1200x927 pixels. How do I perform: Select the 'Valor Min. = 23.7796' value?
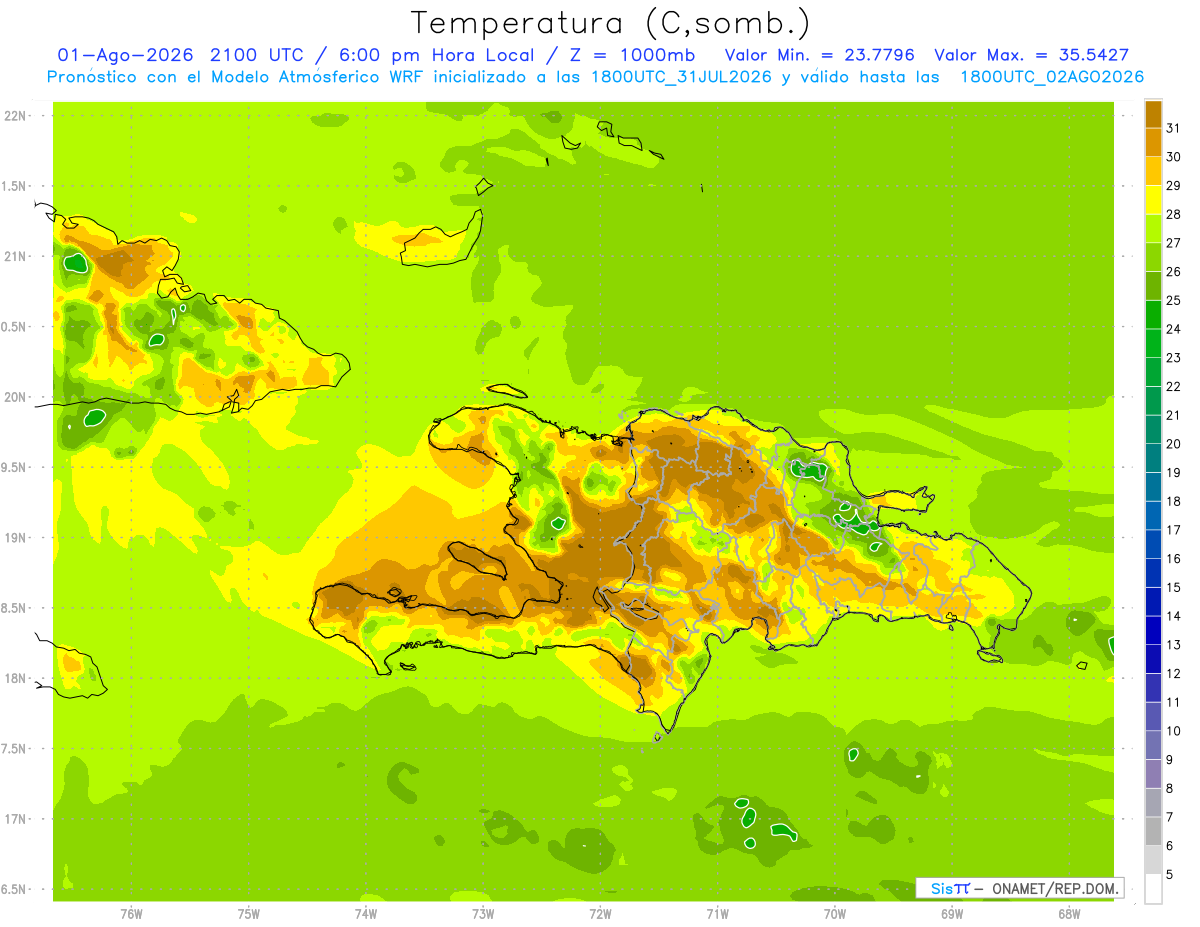819,55
